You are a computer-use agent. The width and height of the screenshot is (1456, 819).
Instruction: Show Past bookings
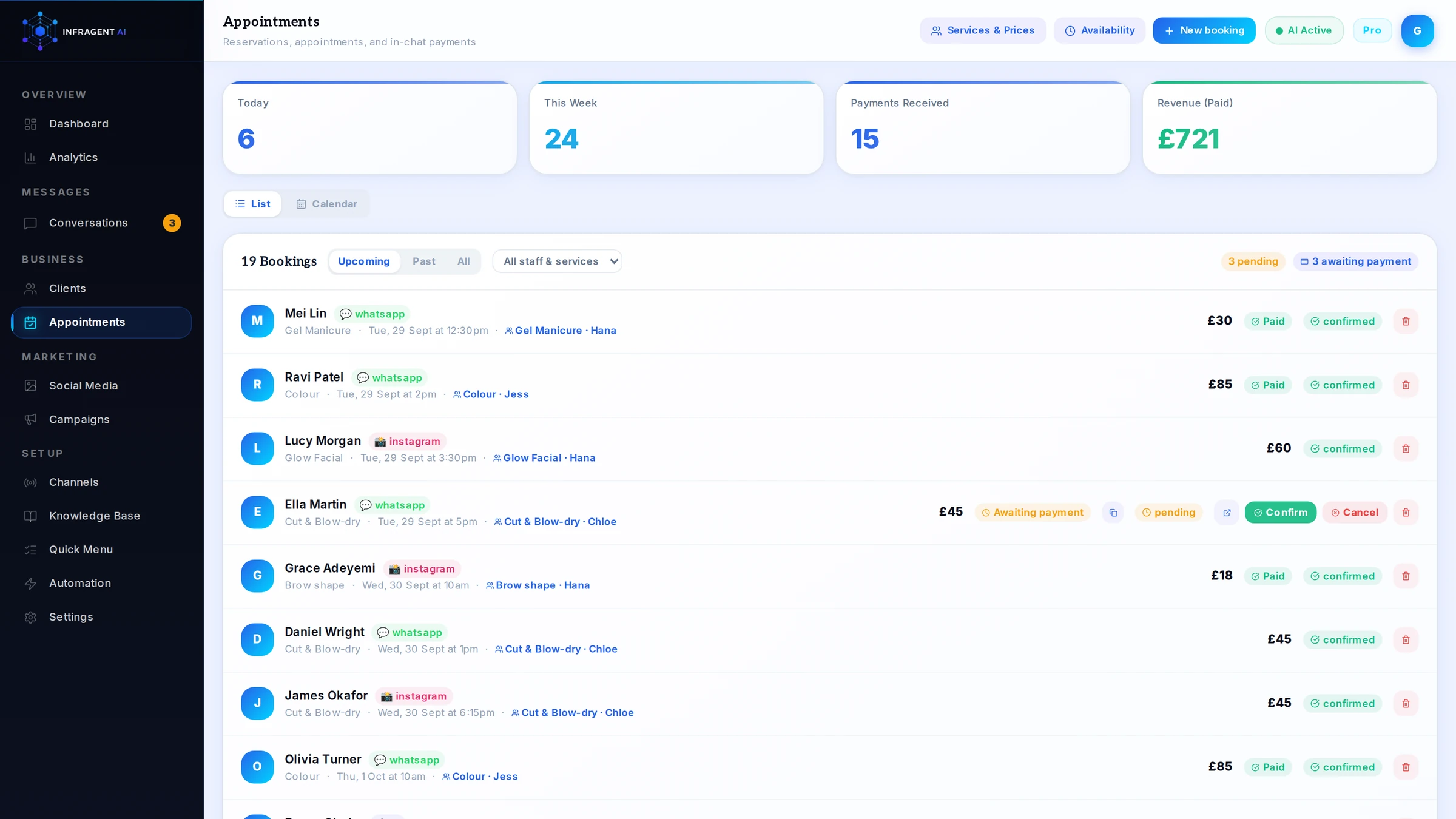click(424, 261)
